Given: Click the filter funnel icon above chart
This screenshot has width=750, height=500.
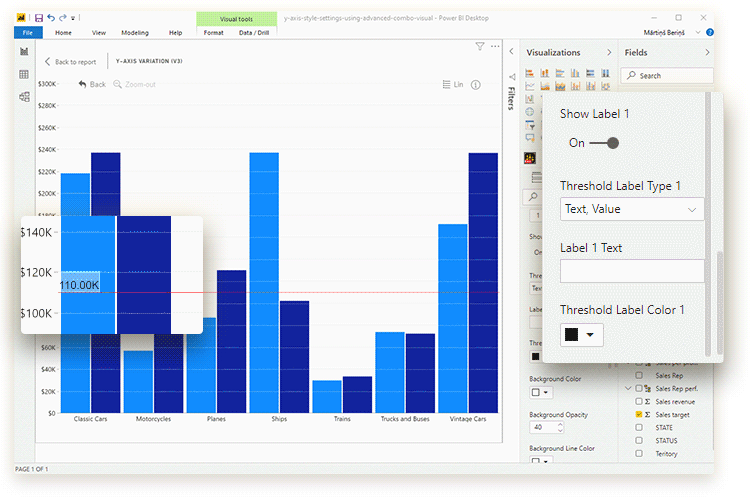Looking at the screenshot, I should [480, 46].
